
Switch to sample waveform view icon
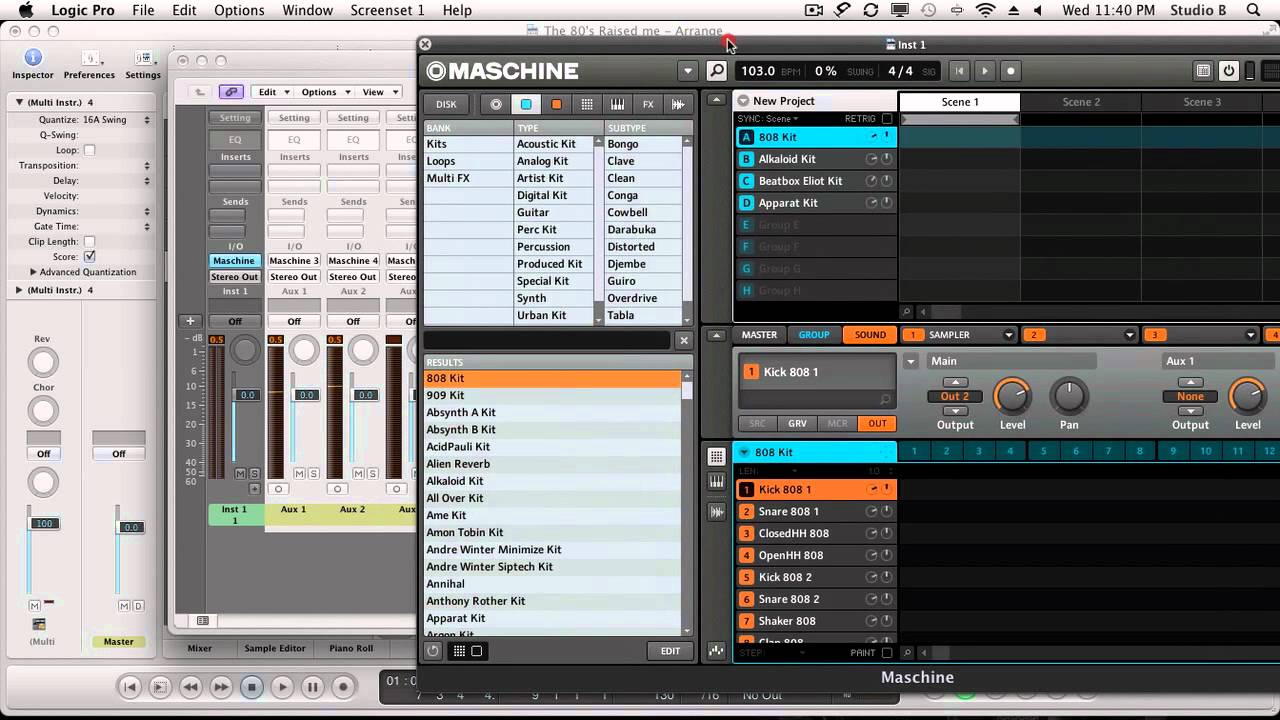tap(716, 512)
